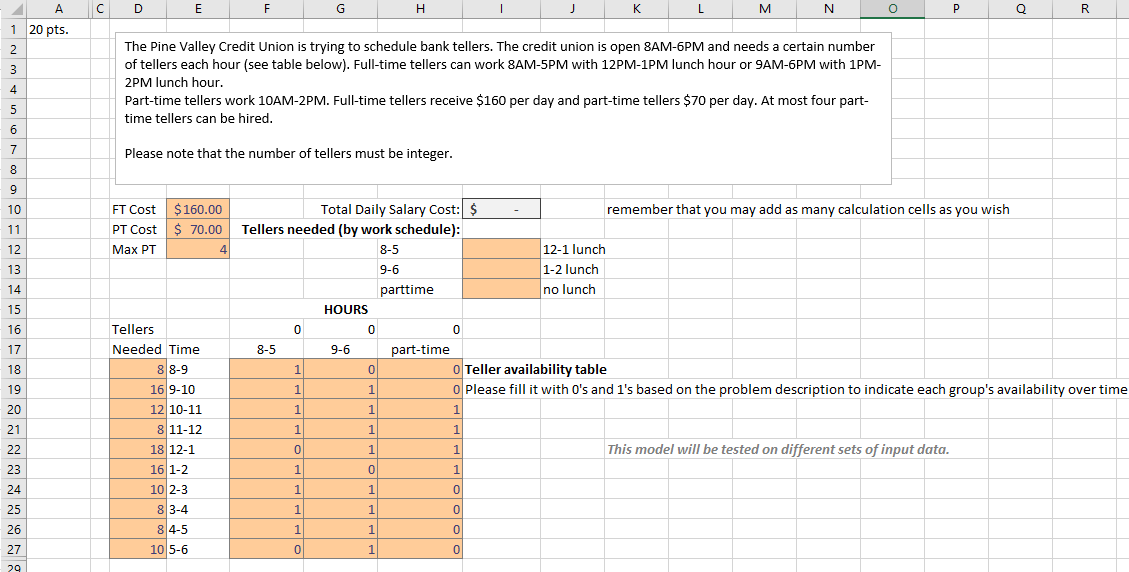Select "This model will be tested" italic note
The height and width of the screenshot is (572, 1129).
(x=778, y=450)
